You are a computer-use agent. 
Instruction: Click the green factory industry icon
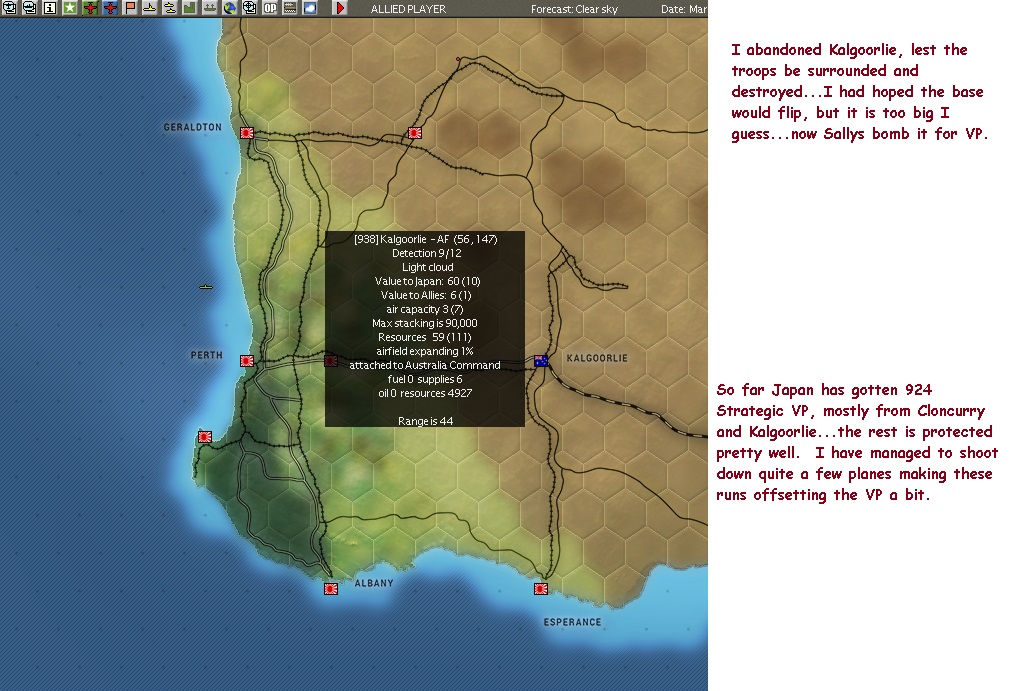189,8
